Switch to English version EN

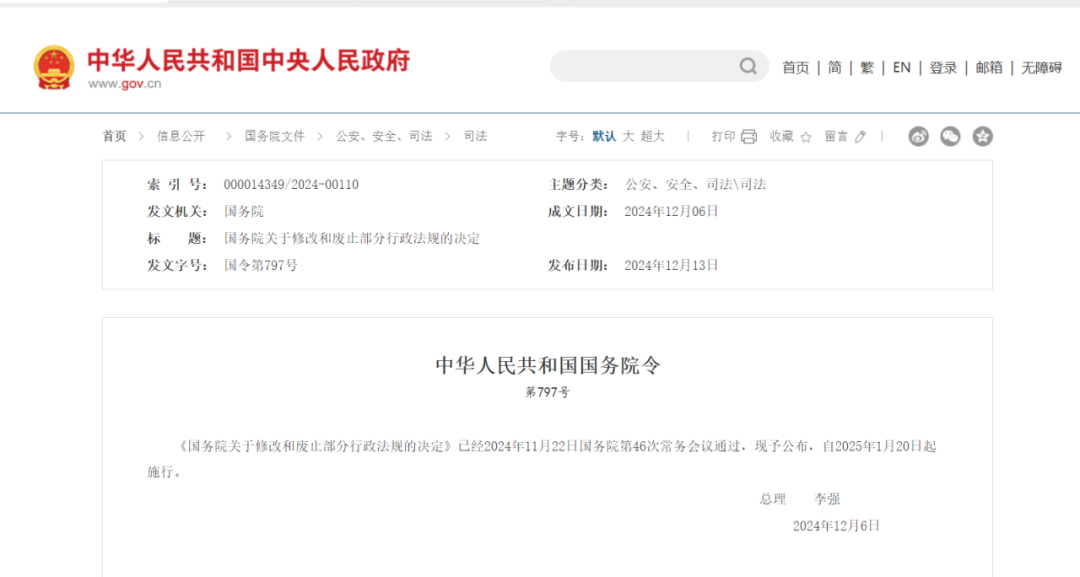pos(902,67)
